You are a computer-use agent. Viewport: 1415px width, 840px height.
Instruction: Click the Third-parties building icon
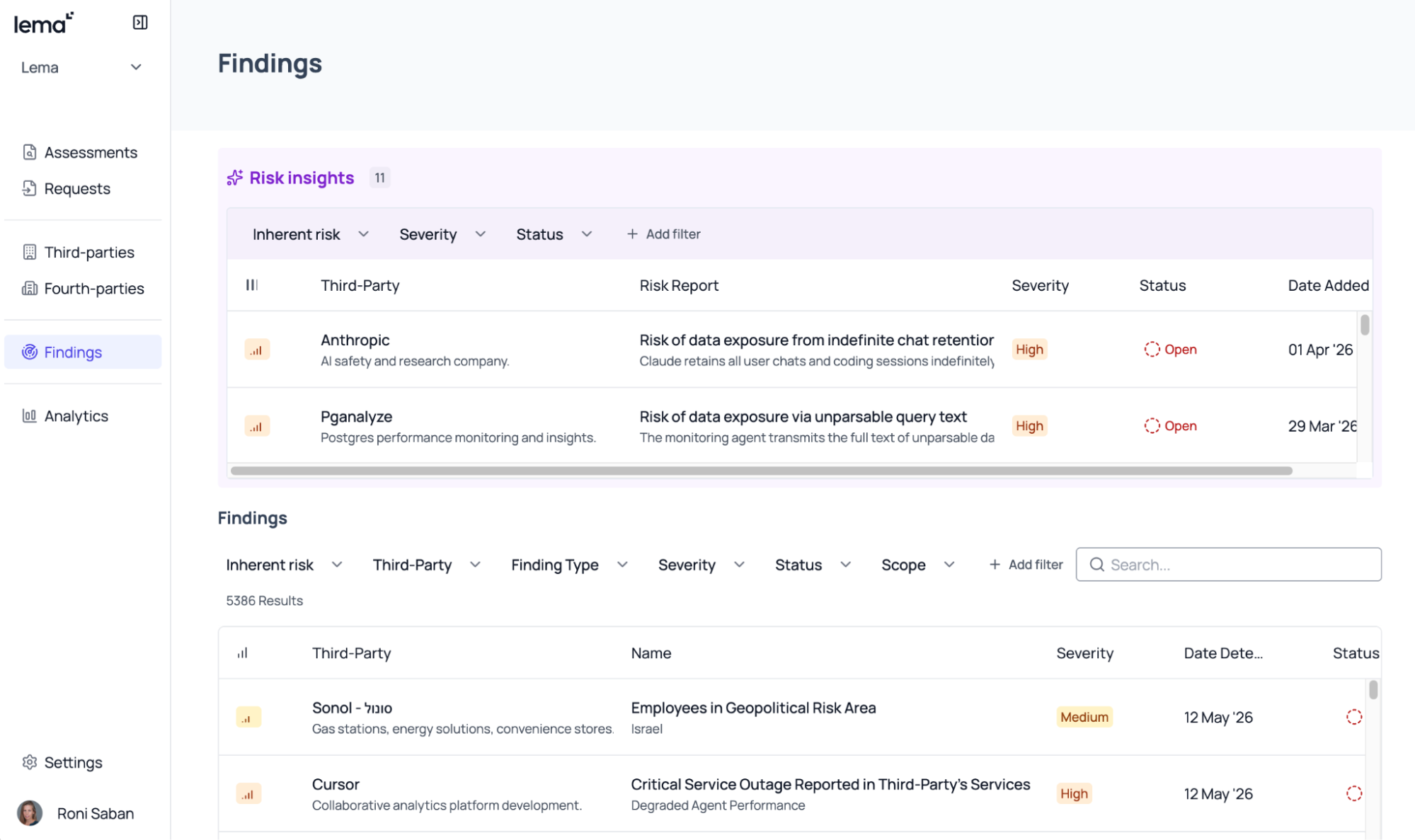(x=30, y=252)
